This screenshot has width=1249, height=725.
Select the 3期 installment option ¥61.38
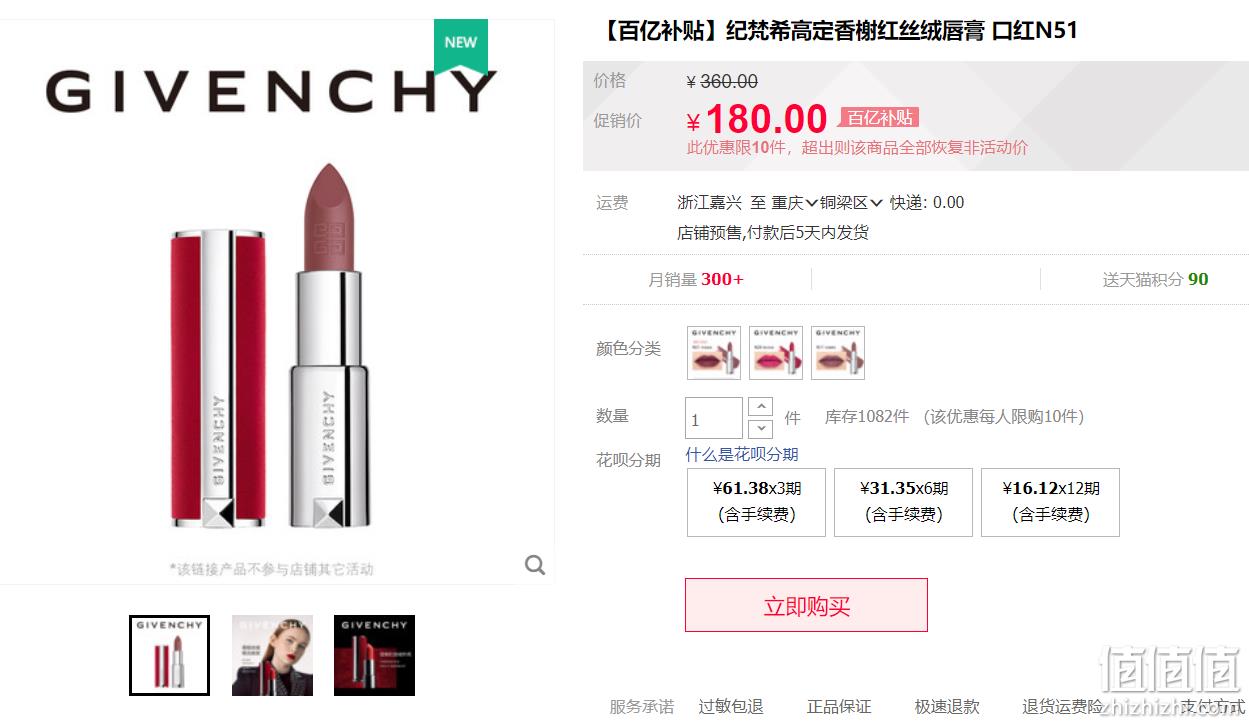pyautogui.click(x=756, y=502)
